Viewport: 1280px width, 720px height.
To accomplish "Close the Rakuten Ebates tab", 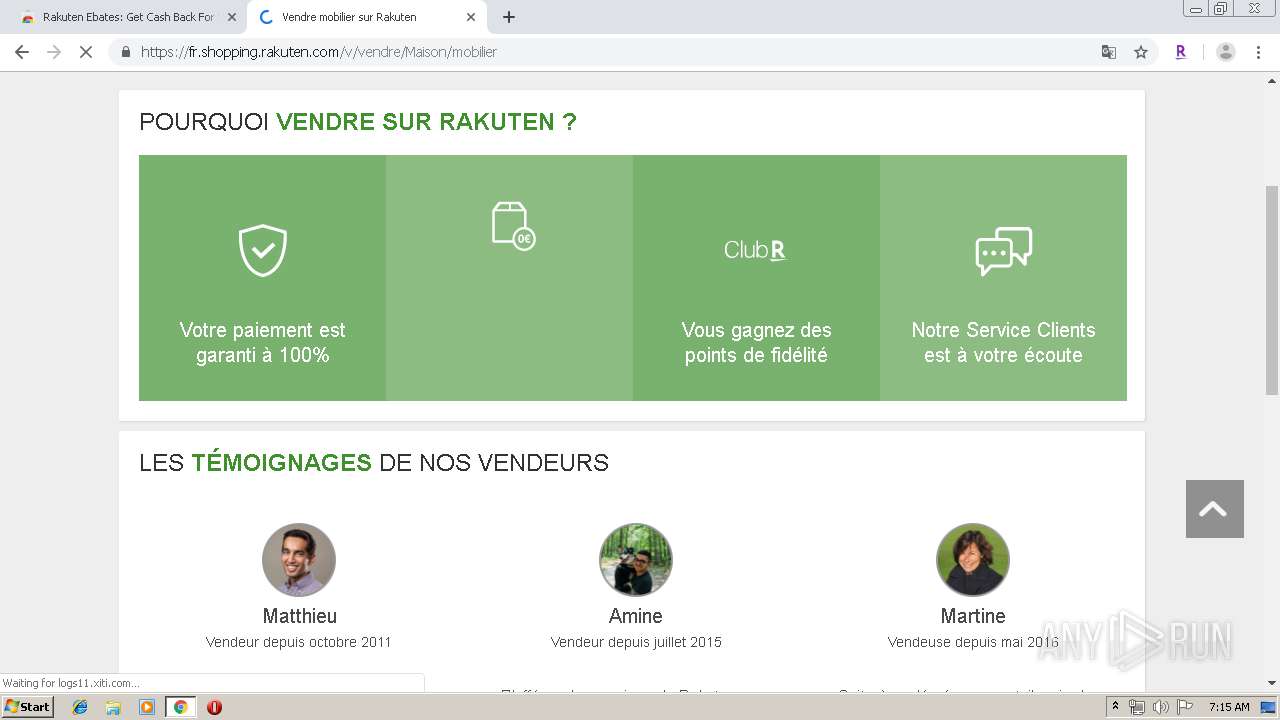I will click(x=232, y=17).
